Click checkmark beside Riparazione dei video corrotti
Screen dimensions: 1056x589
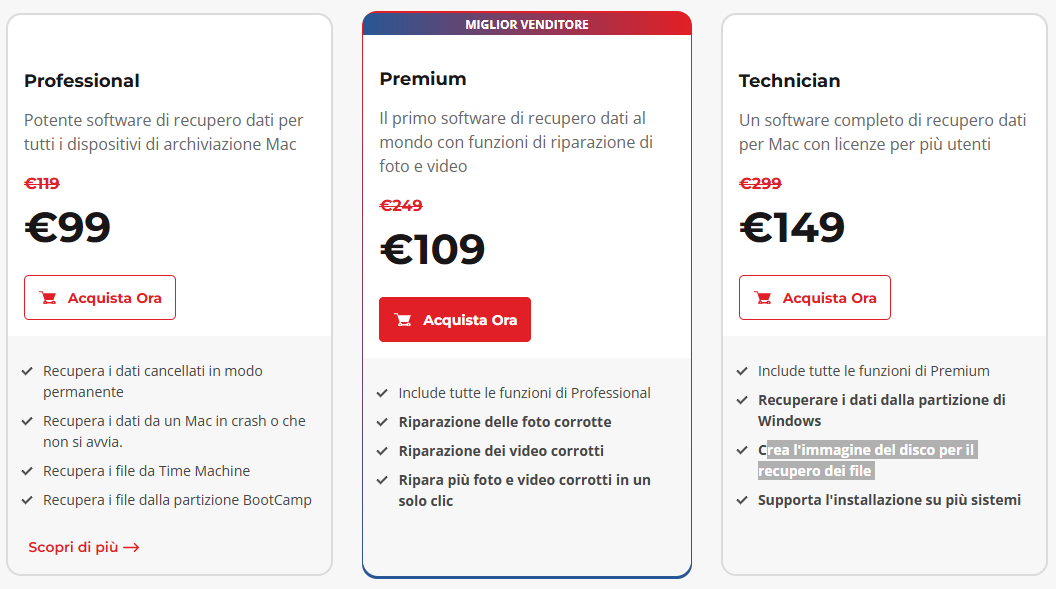click(x=382, y=452)
